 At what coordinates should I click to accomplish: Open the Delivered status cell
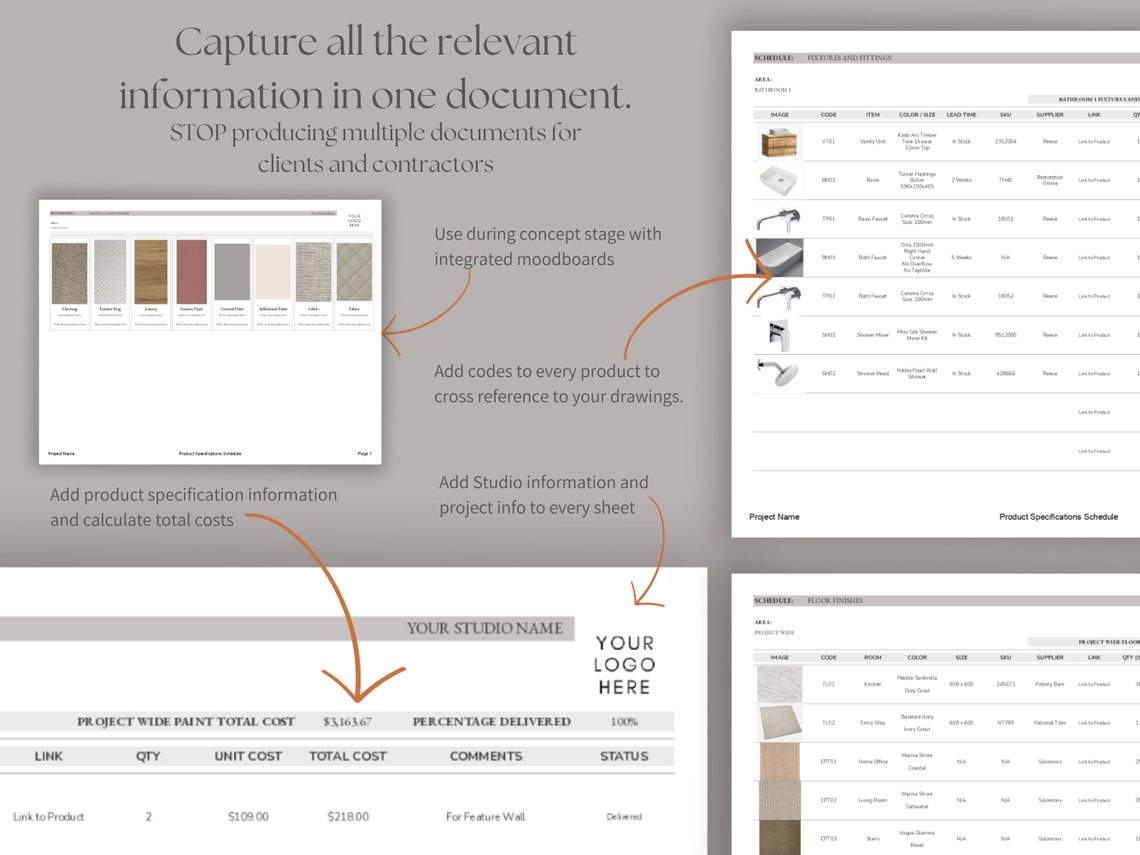[623, 816]
